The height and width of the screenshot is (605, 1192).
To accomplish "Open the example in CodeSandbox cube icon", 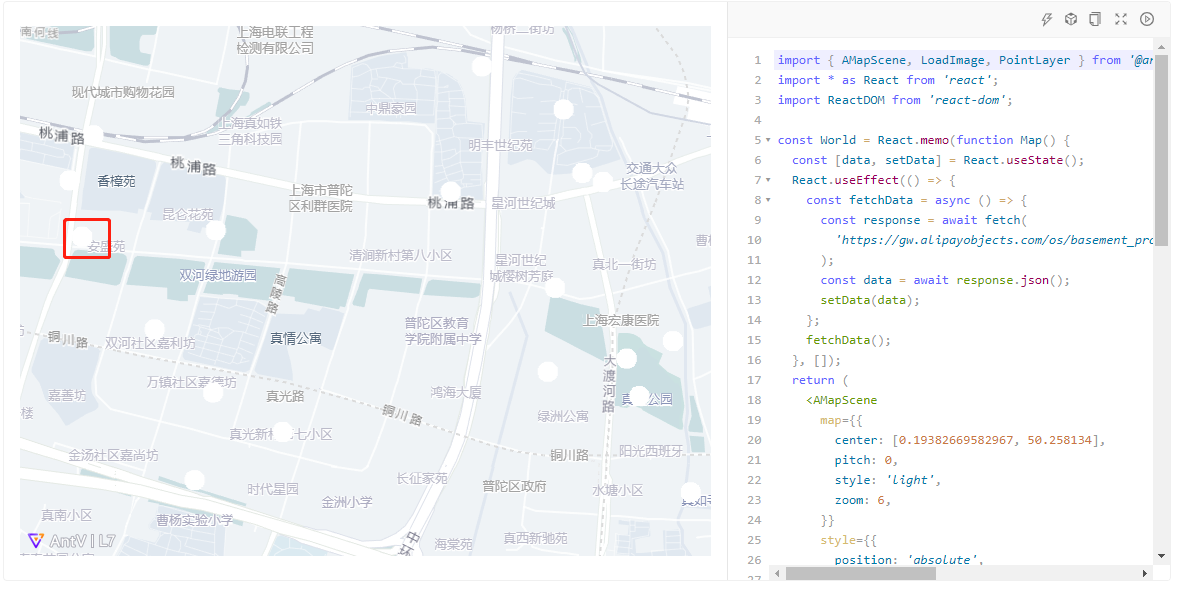I will click(1070, 20).
